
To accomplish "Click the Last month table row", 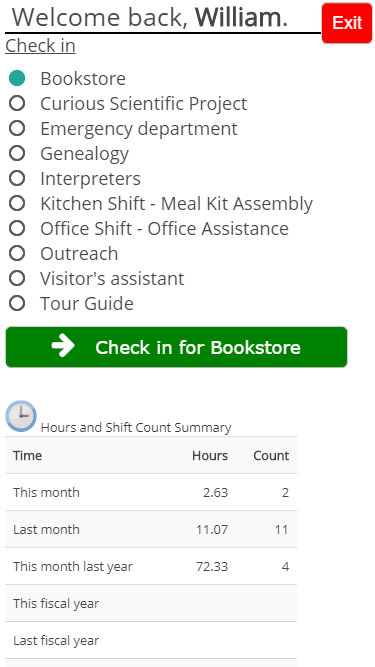I will point(151,529).
